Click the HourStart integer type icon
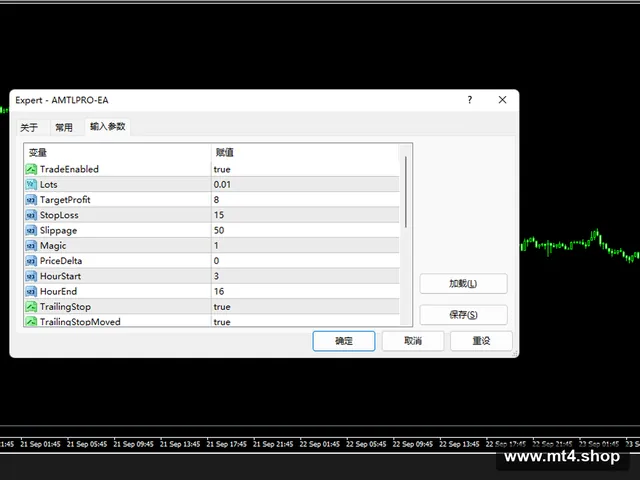Image resolution: width=640 pixels, height=480 pixels. pyautogui.click(x=31, y=276)
